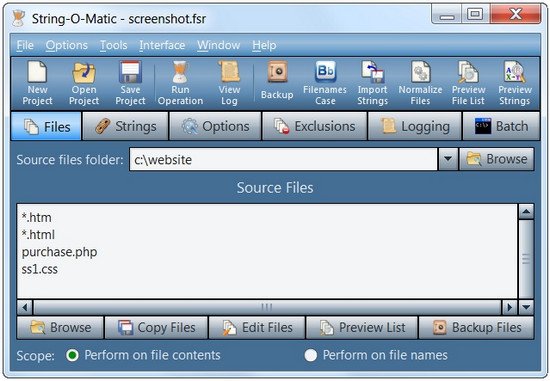The width and height of the screenshot is (550, 381).
Task: Switch to the Logging tab
Action: point(415,126)
